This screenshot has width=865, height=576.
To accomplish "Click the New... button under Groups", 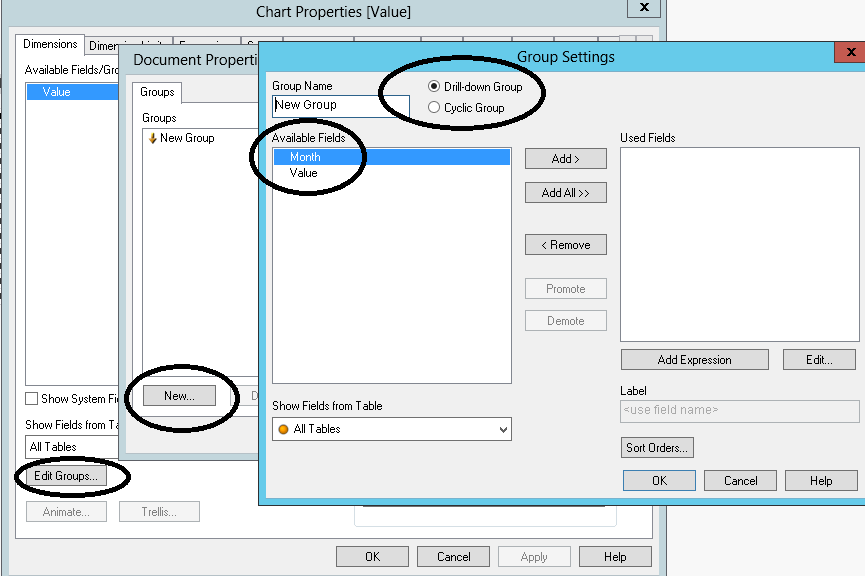I will tap(179, 396).
